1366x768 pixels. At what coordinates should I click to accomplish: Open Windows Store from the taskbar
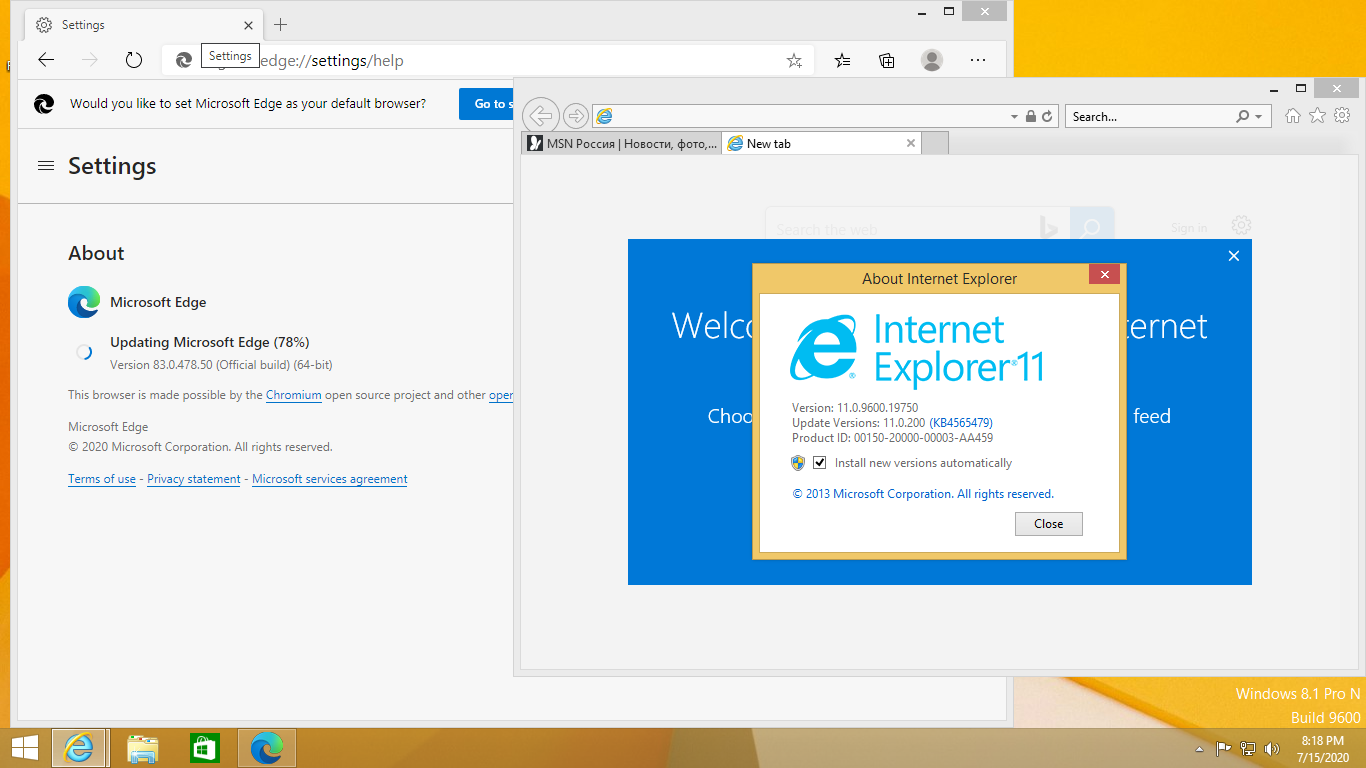click(204, 748)
